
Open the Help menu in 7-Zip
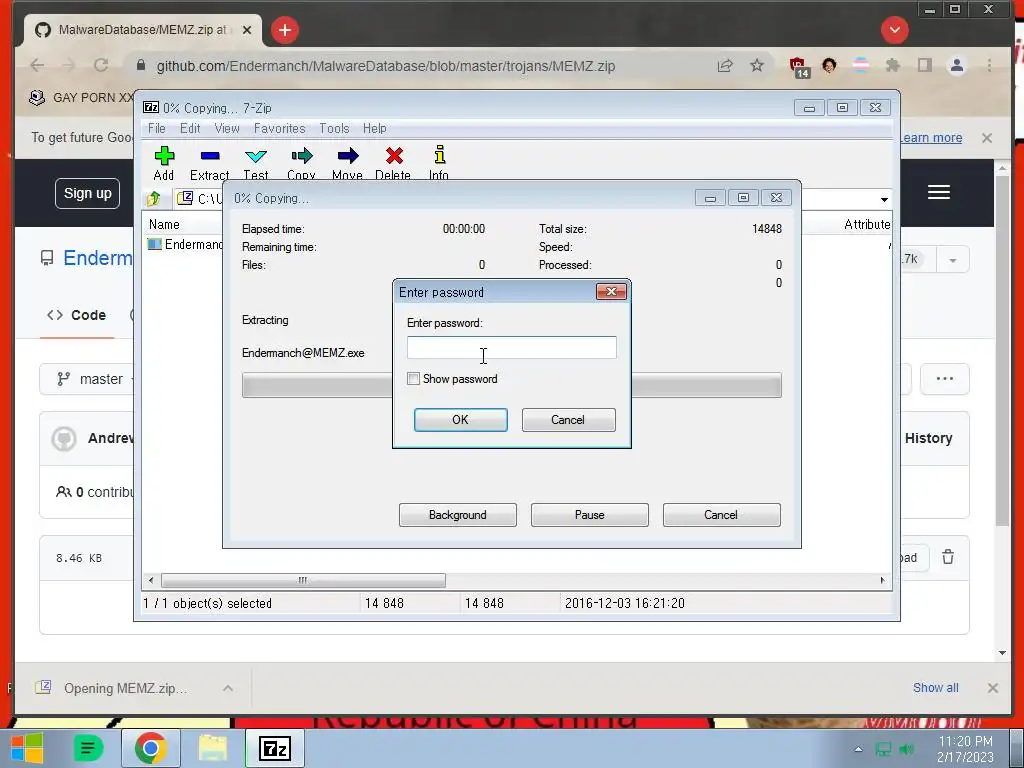click(375, 129)
